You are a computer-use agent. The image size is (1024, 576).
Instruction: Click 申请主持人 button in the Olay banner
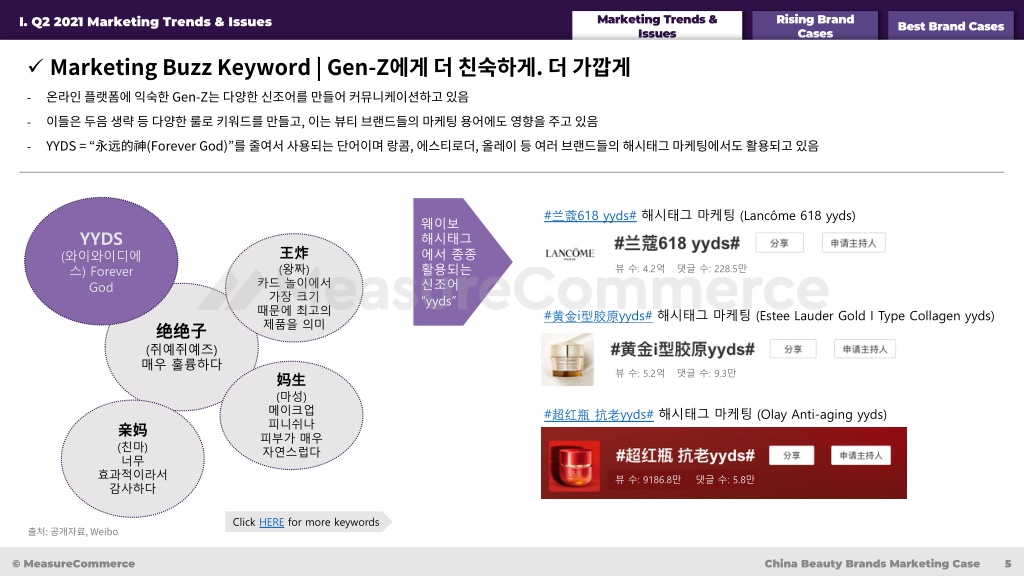click(861, 455)
